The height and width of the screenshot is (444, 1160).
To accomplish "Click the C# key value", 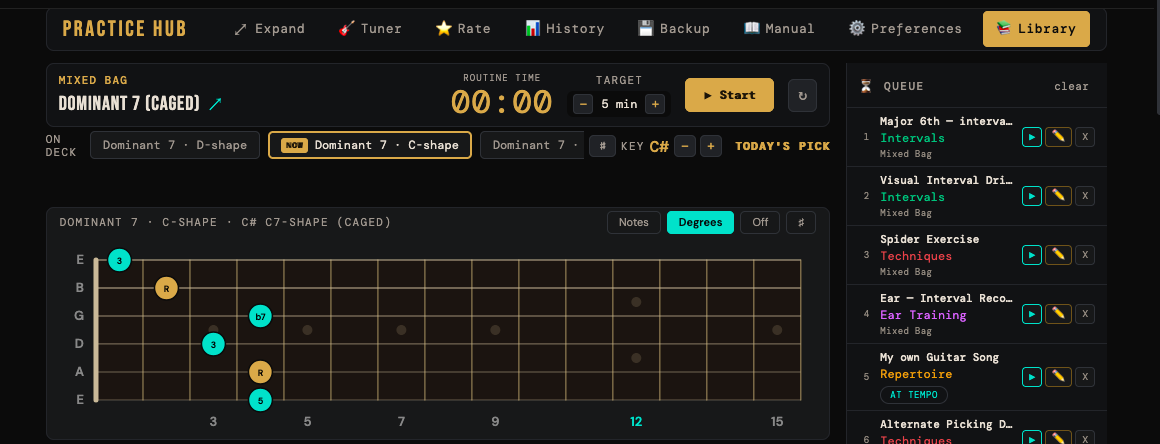I will pyautogui.click(x=659, y=146).
